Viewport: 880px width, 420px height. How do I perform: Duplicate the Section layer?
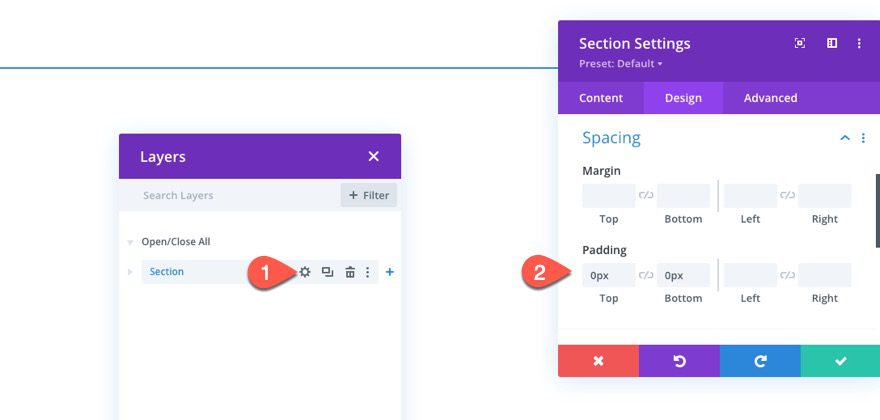click(x=327, y=272)
